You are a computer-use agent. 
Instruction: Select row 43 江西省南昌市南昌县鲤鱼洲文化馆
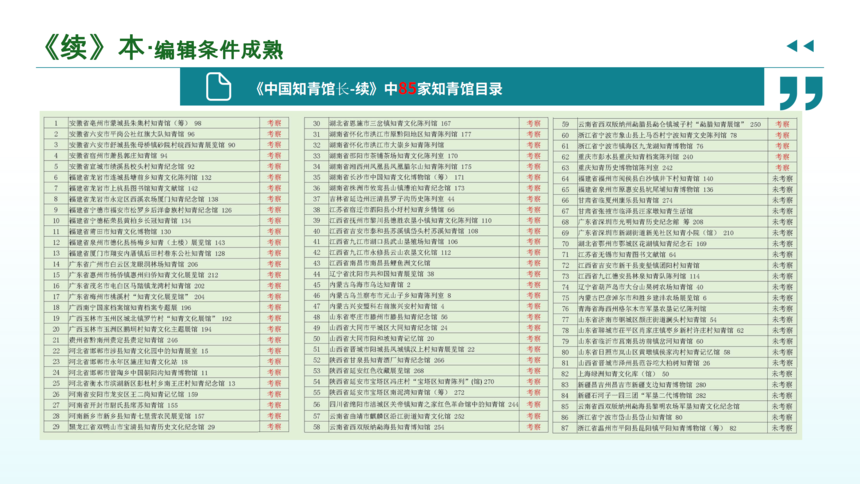pos(426,263)
